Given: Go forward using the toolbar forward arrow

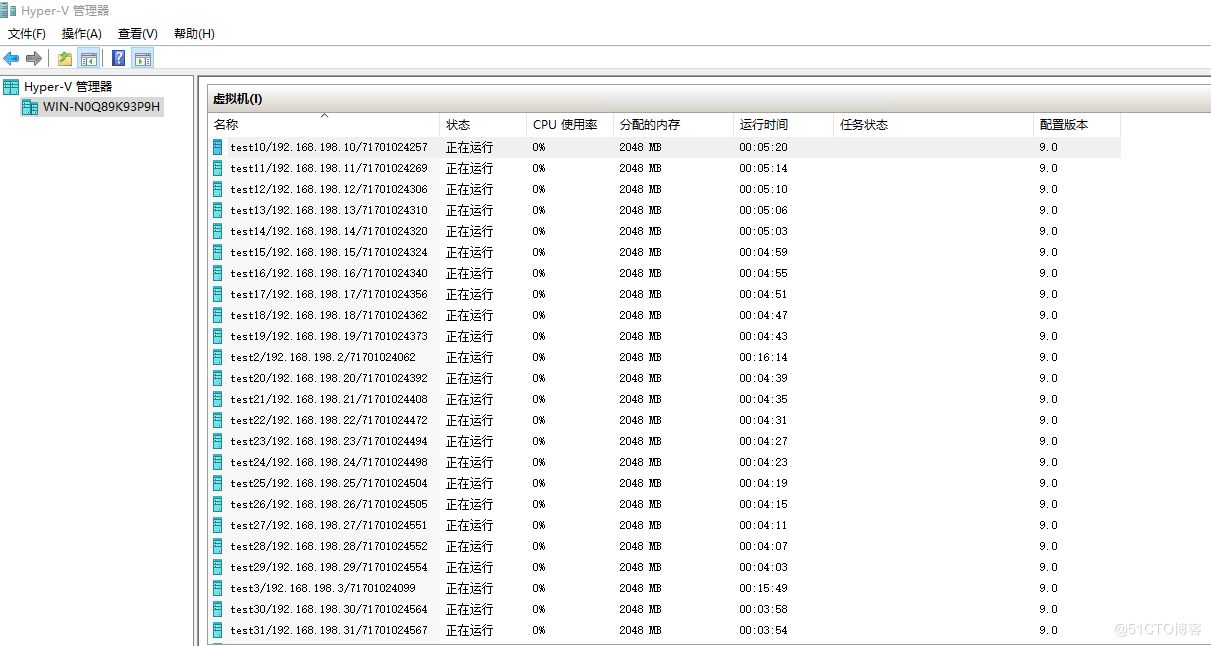Looking at the screenshot, I should tap(34, 58).
